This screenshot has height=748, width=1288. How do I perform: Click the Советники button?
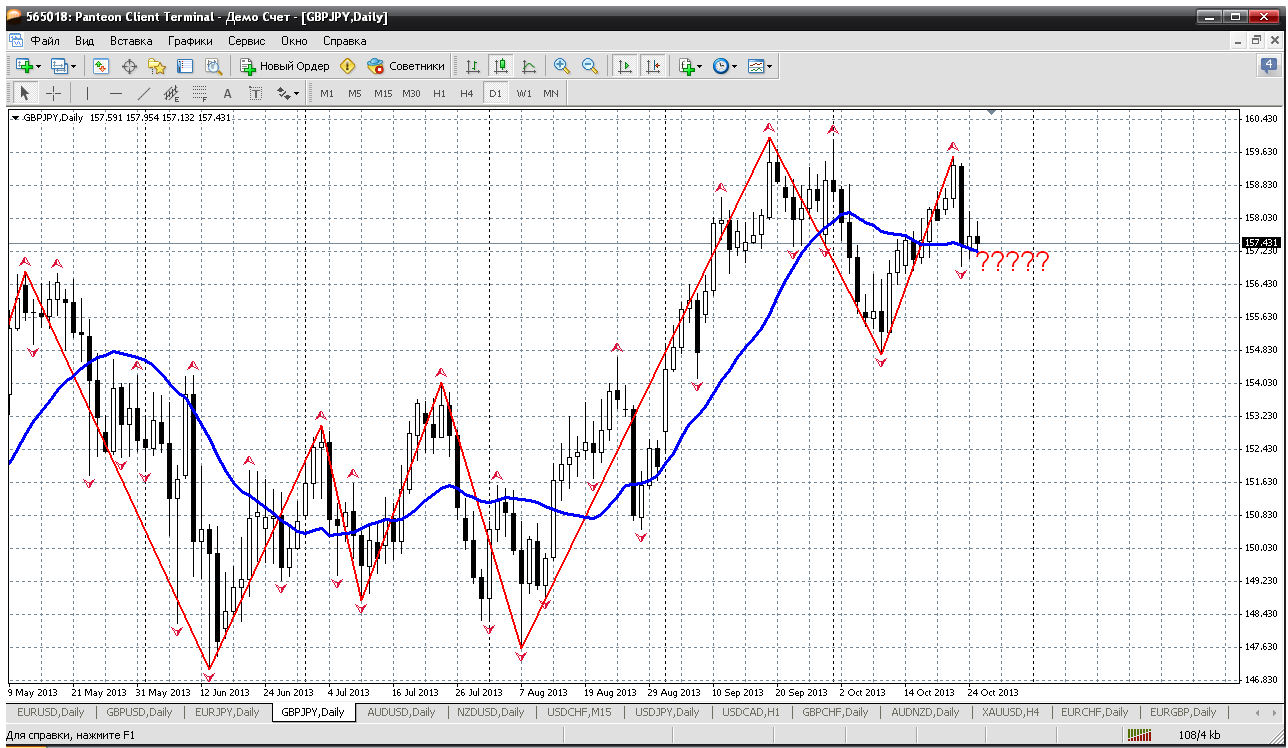[x=406, y=66]
